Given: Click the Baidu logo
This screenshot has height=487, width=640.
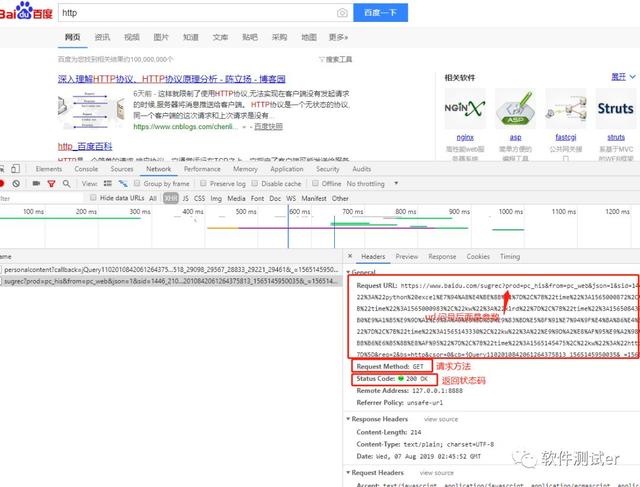Looking at the screenshot, I should pos(26,11).
